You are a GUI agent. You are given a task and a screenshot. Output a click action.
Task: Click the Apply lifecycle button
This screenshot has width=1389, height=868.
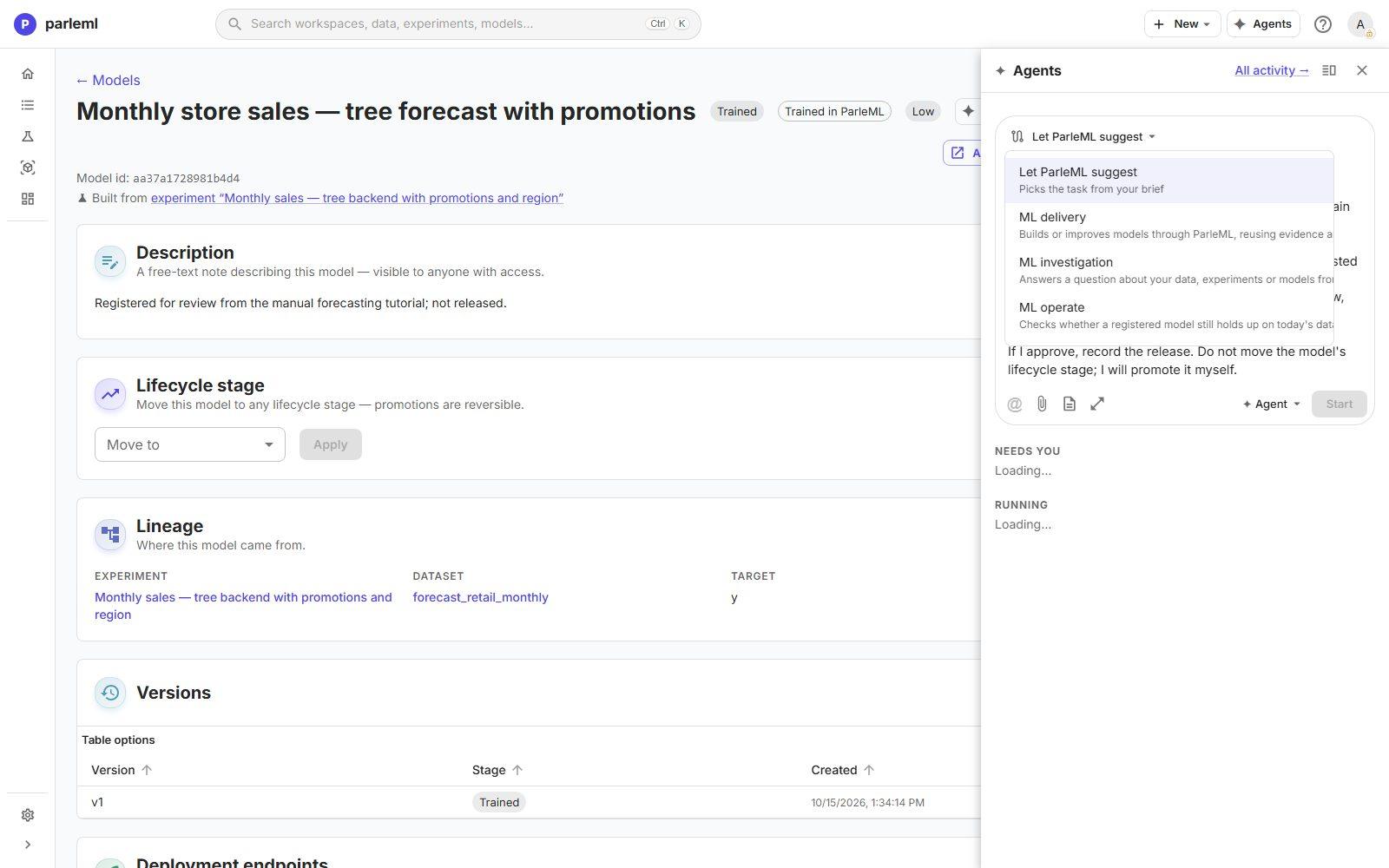point(331,444)
